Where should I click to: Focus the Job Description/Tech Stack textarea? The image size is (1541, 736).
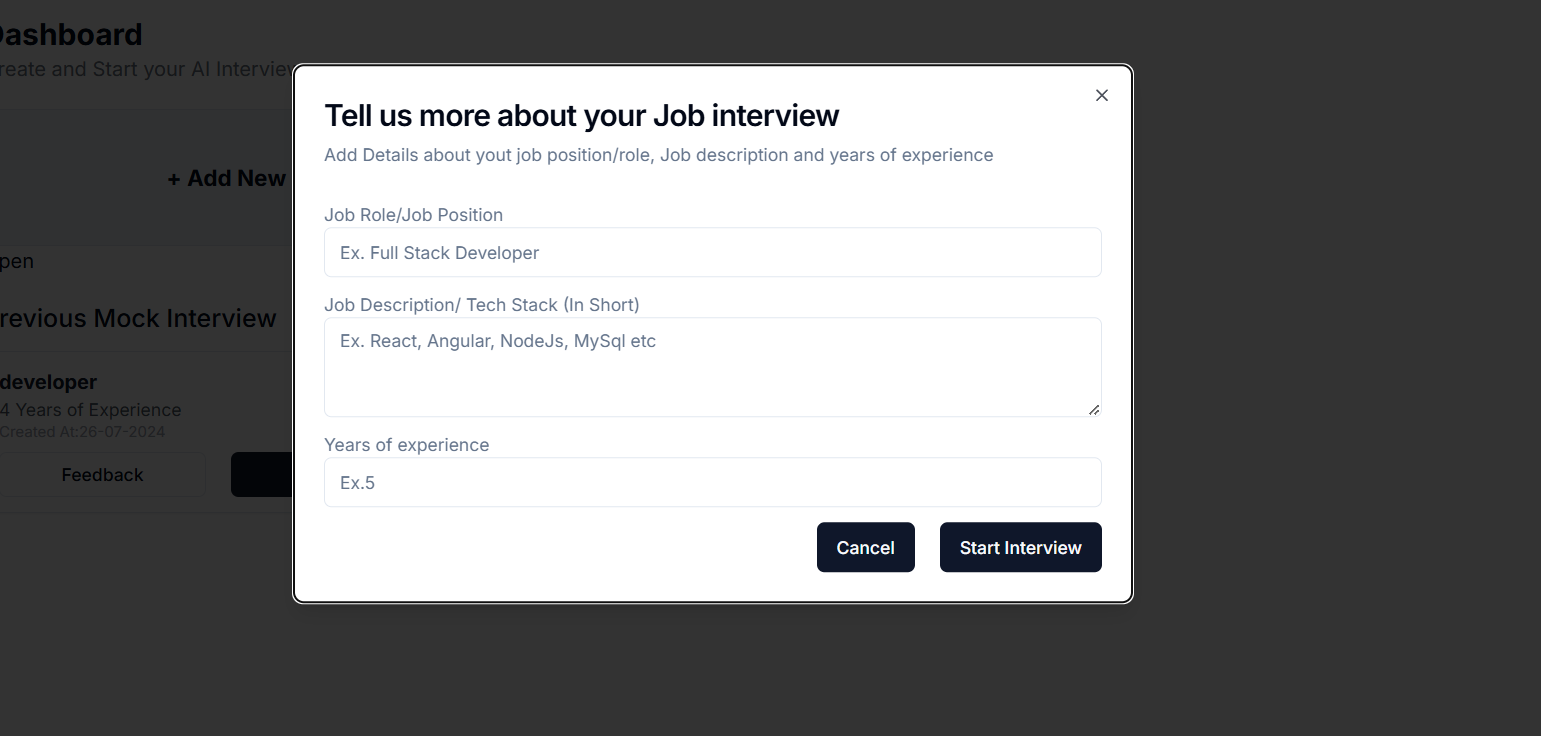tap(712, 367)
